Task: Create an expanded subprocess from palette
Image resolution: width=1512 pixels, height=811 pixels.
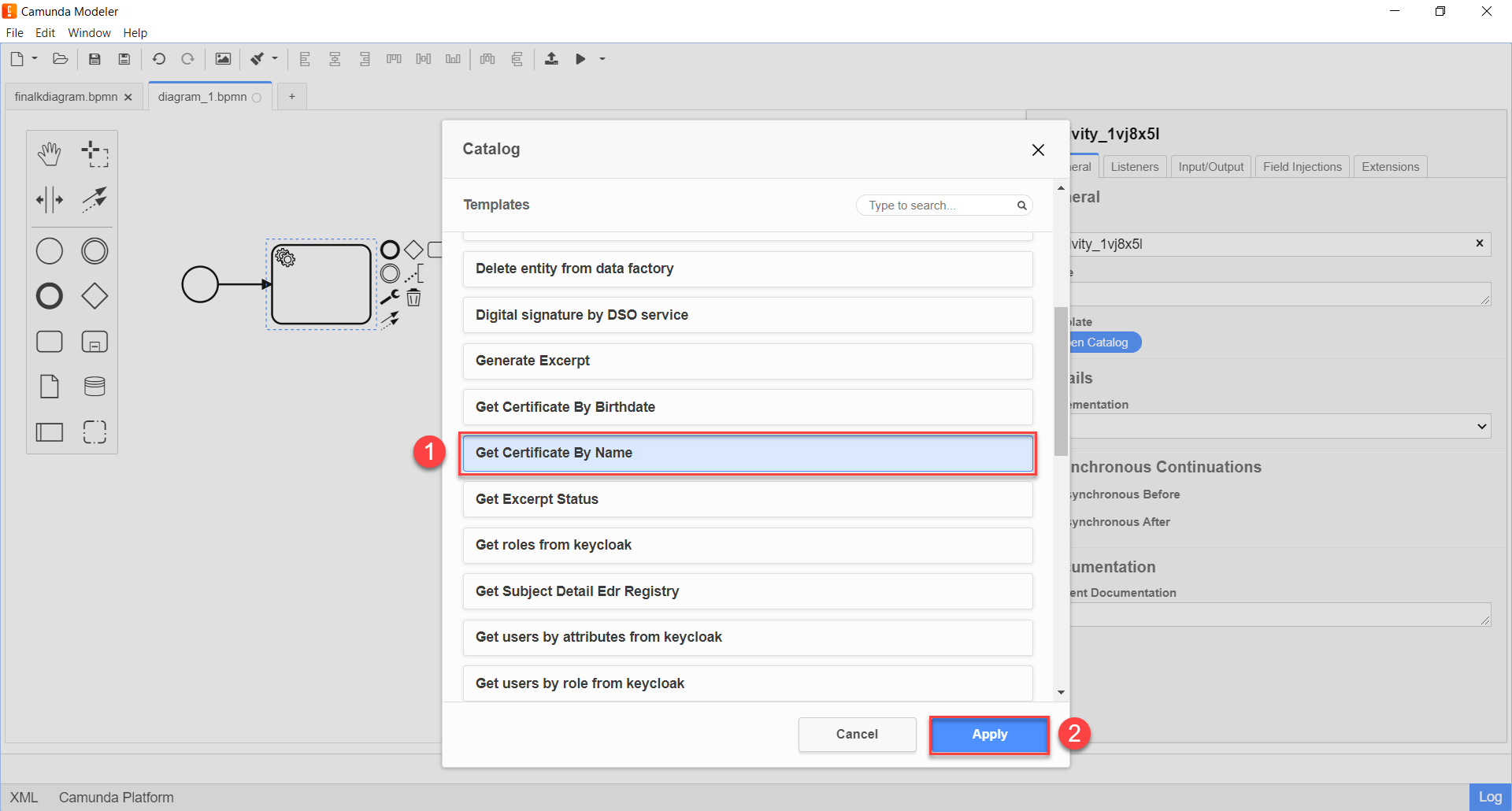Action: click(94, 342)
